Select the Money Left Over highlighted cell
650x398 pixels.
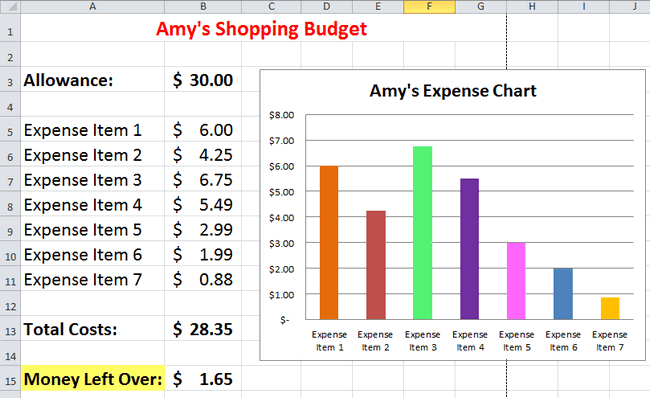[92, 379]
